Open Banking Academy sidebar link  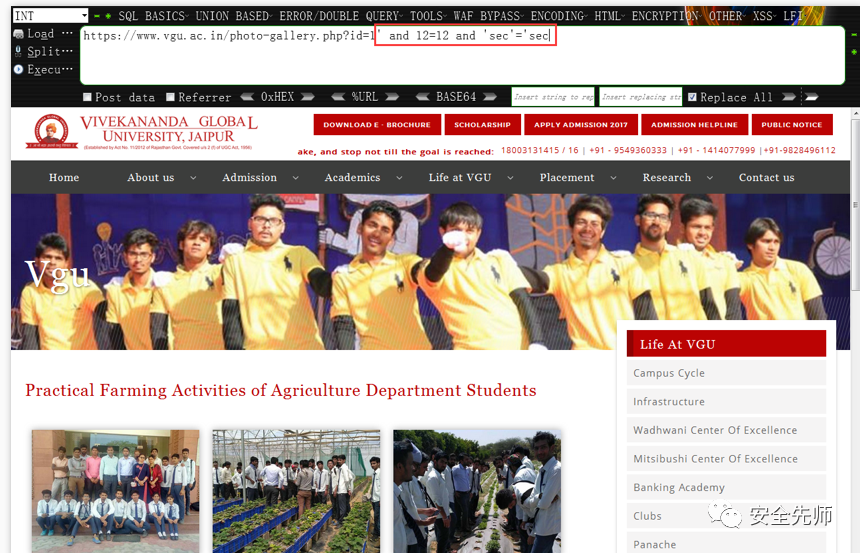tap(726, 487)
